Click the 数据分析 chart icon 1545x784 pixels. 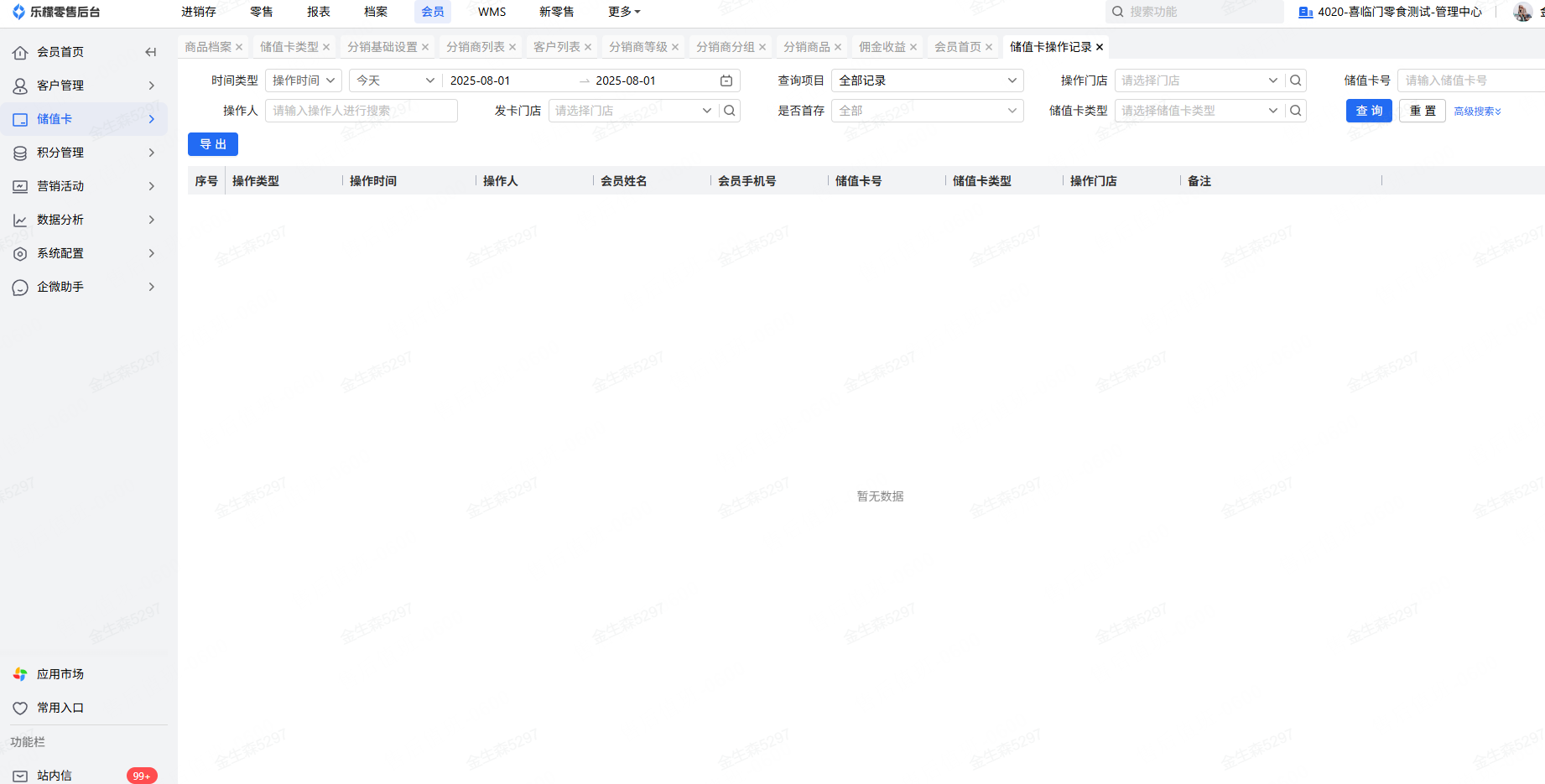[x=20, y=220]
